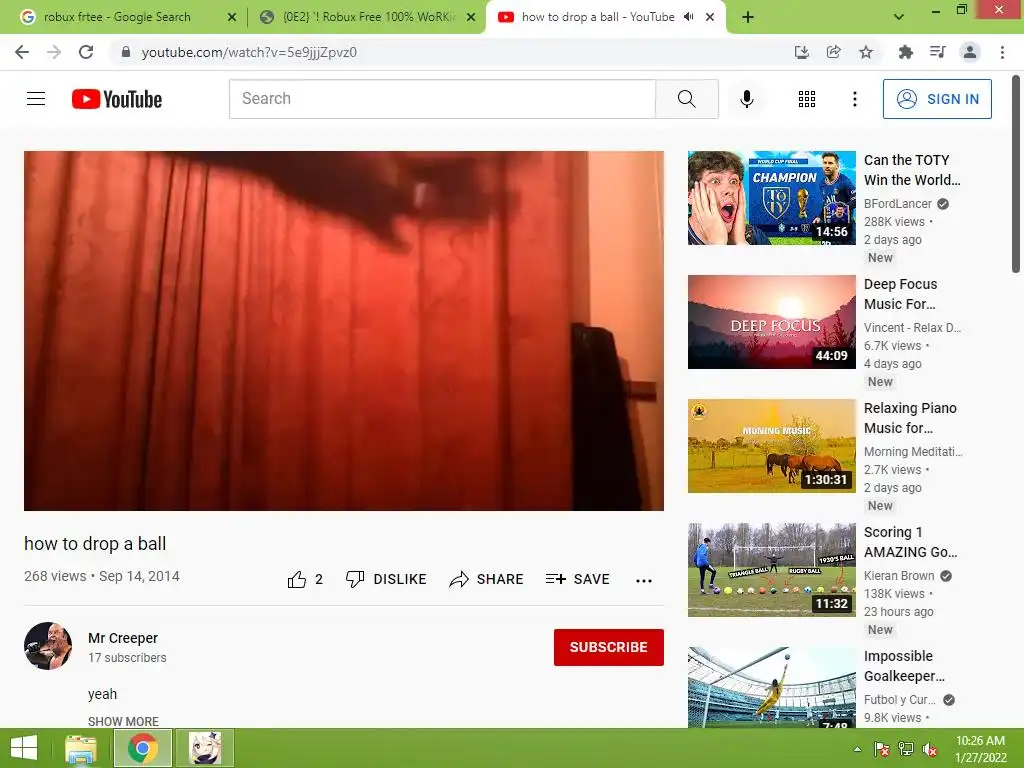This screenshot has width=1024, height=768.
Task: Open File Explorer from taskbar
Action: click(81, 748)
